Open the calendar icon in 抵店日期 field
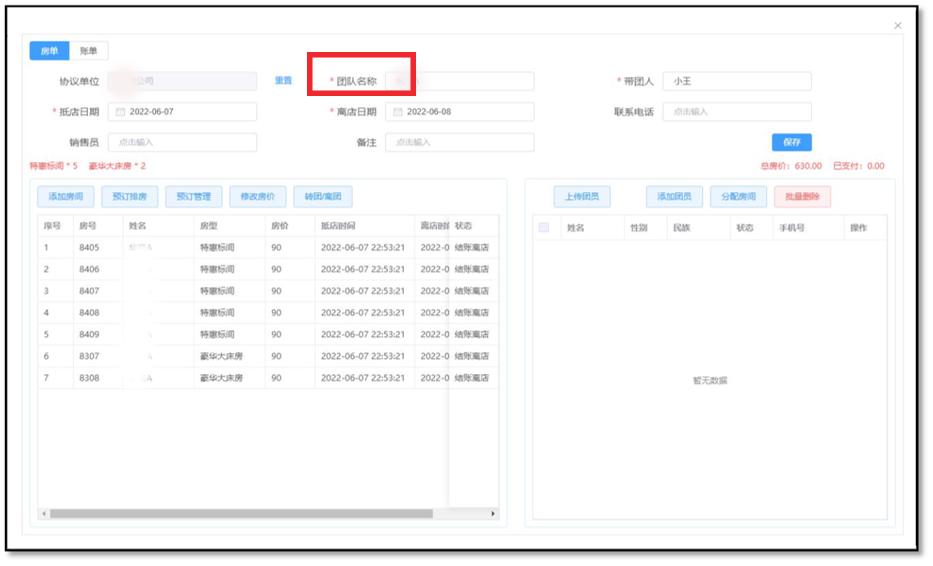The width and height of the screenshot is (933, 566). coord(120,112)
